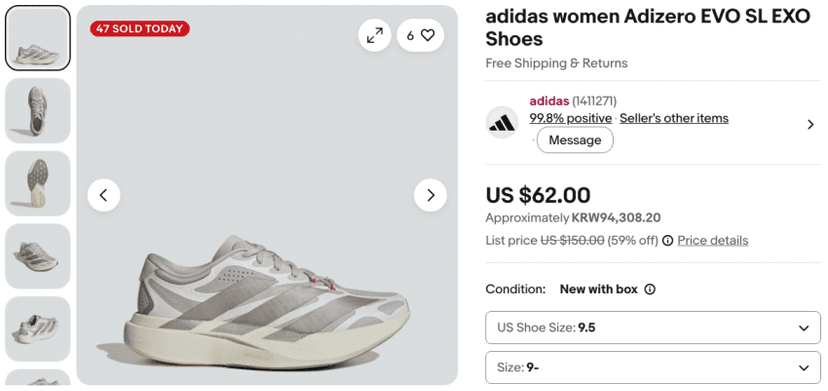Screen dimensions: 828x391
Task: Add item to watchlist with heart icon
Action: pyautogui.click(x=420, y=35)
